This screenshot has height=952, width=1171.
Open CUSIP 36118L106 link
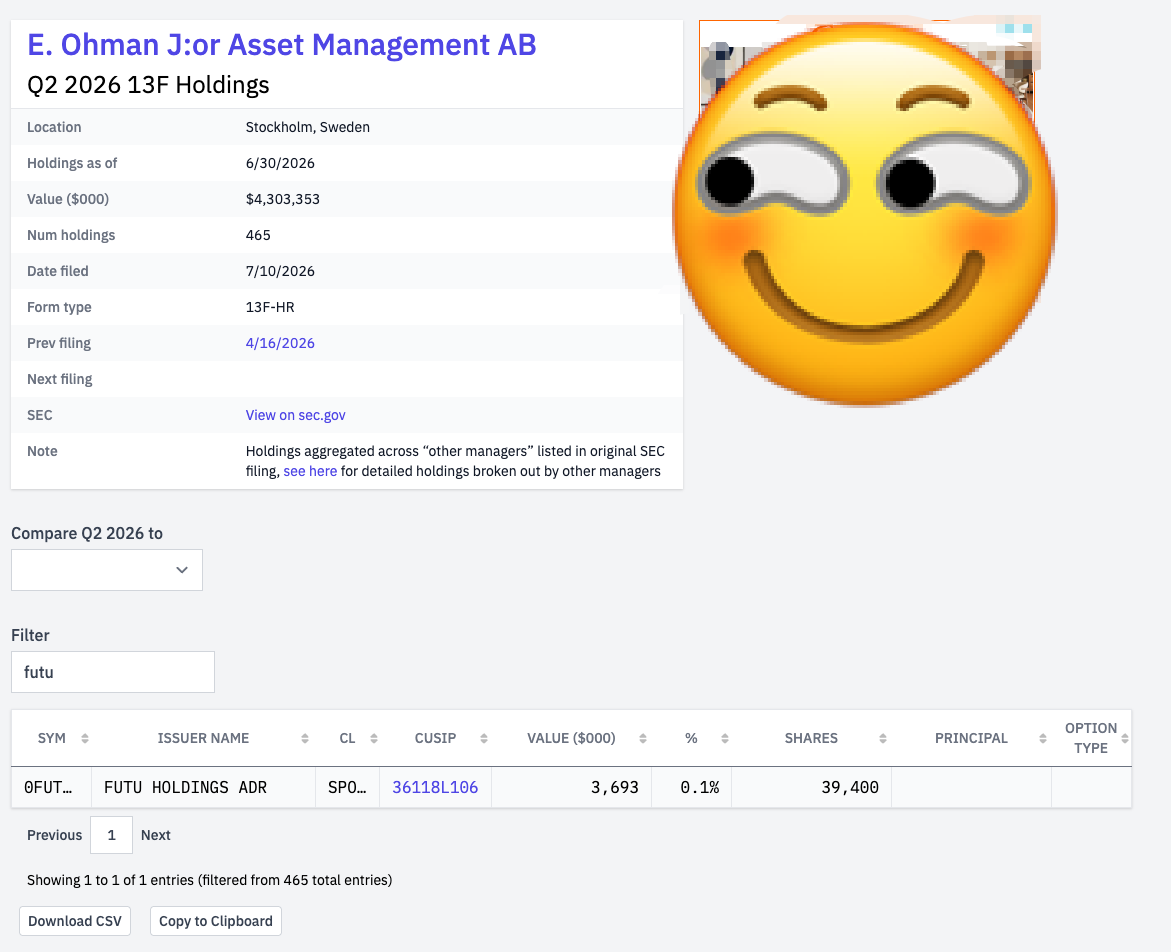click(435, 788)
